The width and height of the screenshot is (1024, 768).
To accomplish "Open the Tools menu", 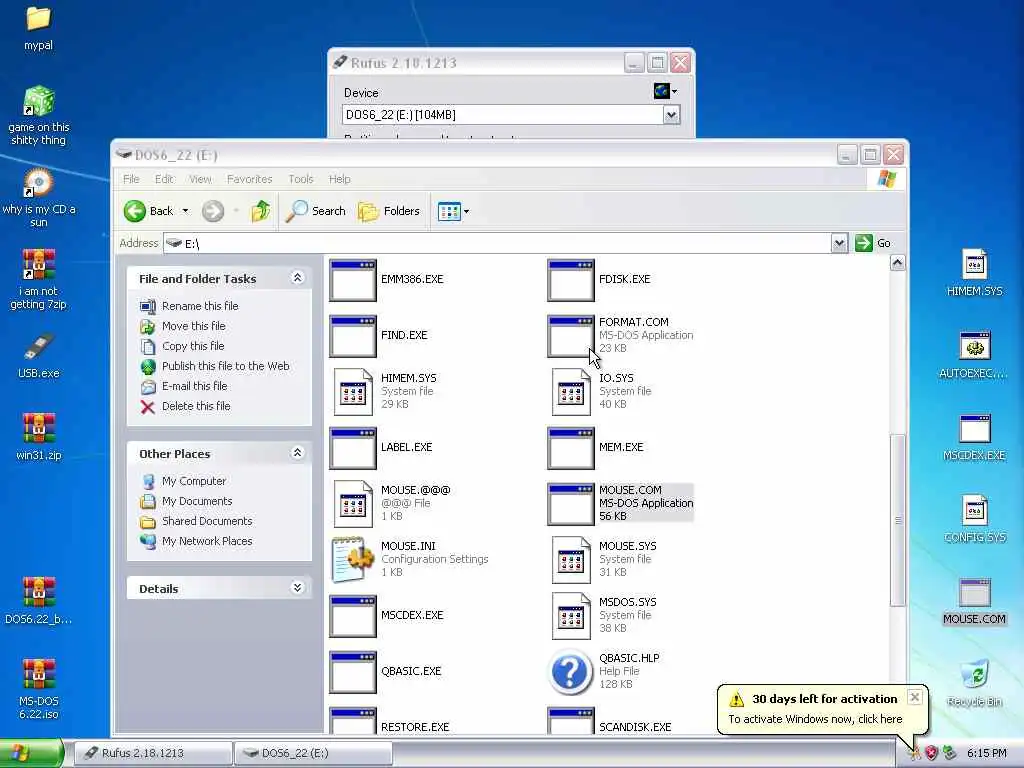I will coord(300,179).
